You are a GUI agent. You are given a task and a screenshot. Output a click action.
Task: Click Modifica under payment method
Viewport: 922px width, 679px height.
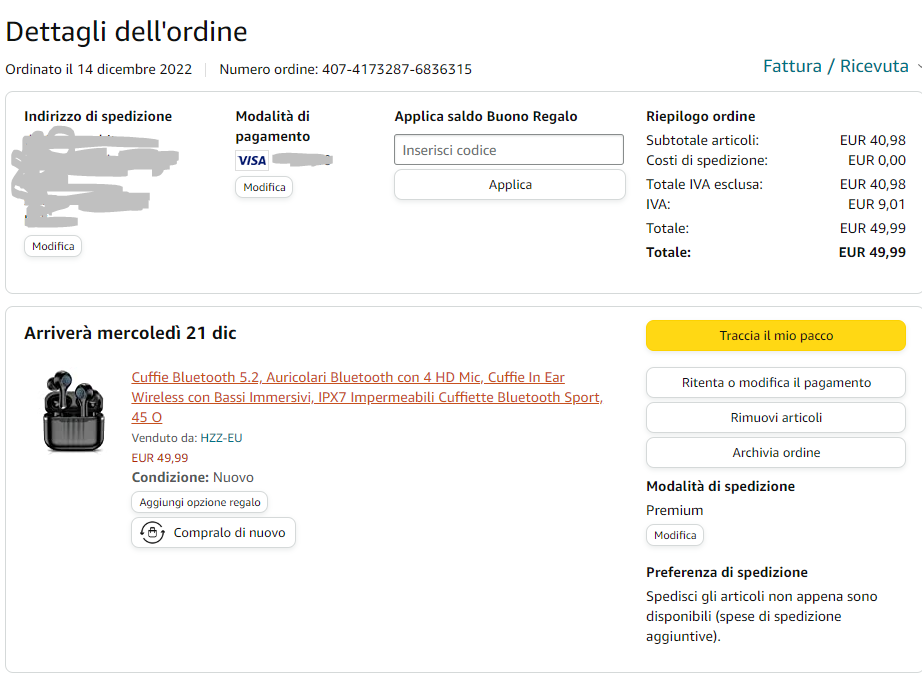click(264, 187)
